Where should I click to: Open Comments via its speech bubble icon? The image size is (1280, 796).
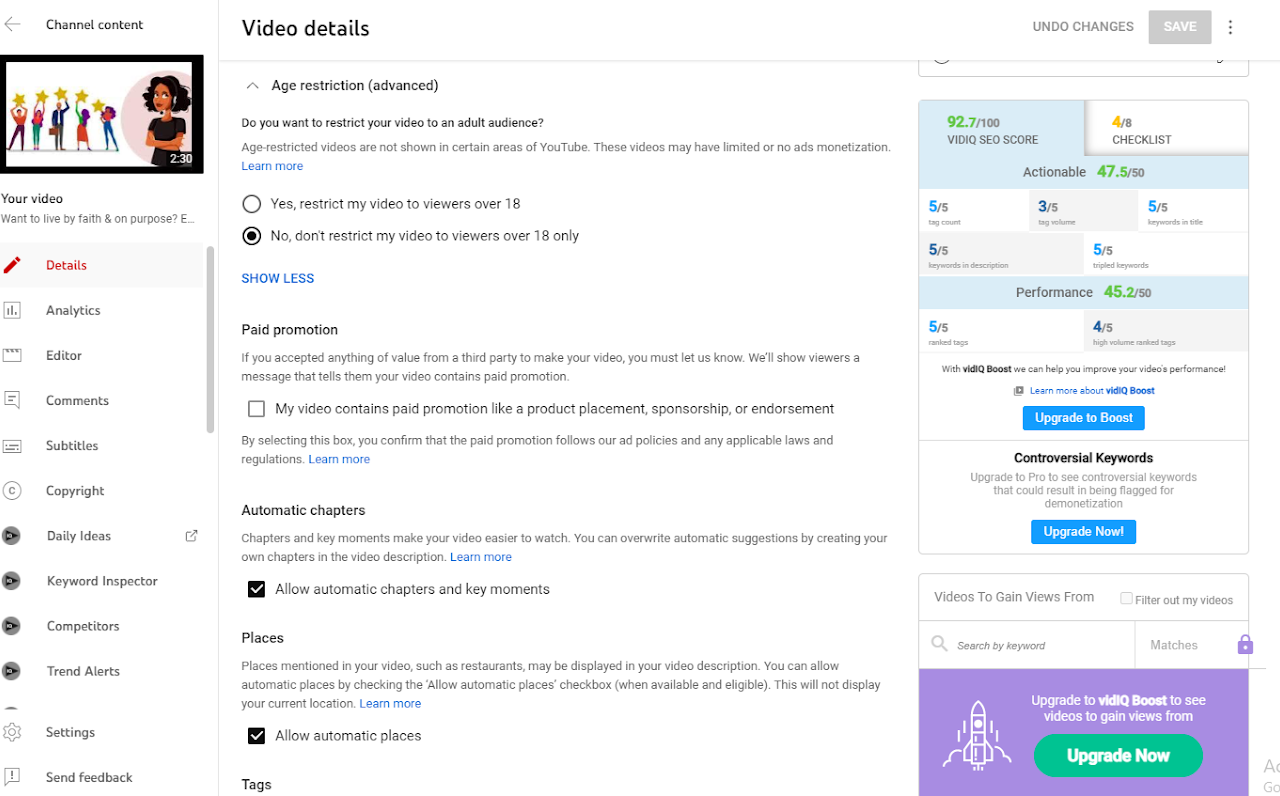coord(12,400)
